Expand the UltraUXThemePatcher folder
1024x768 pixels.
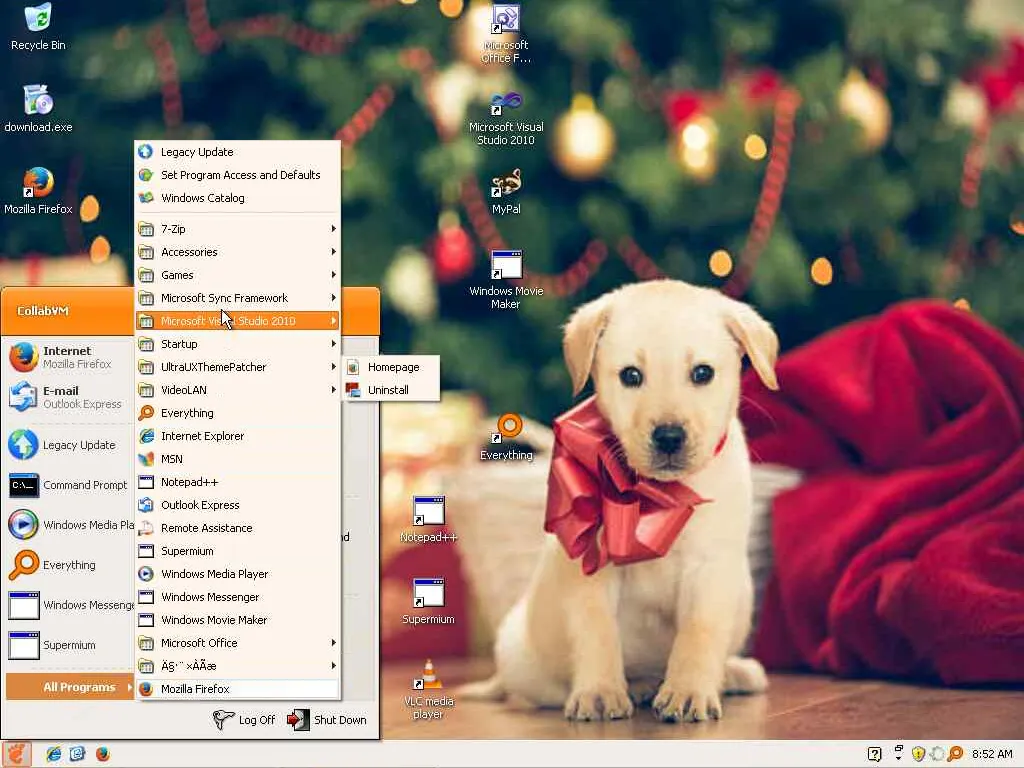(238, 367)
